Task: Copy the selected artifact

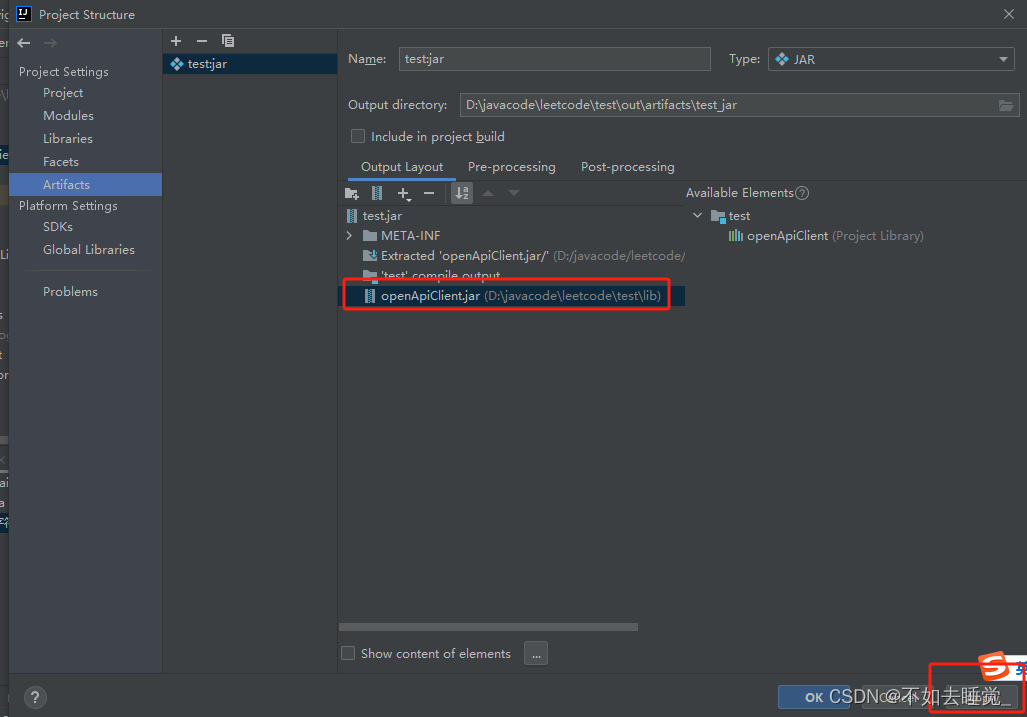Action: (228, 41)
